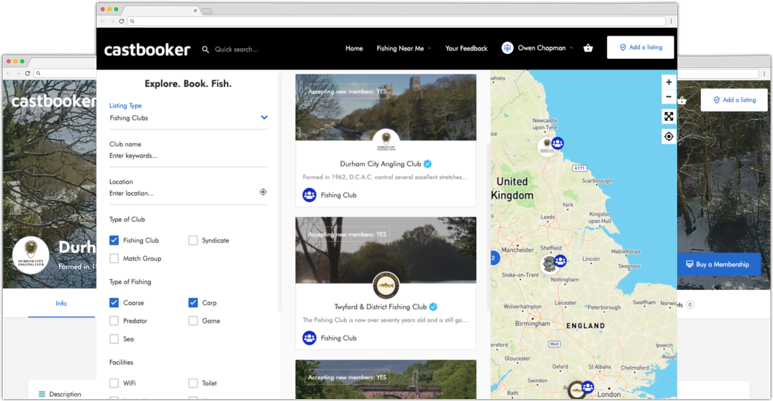This screenshot has width=773, height=401.
Task: Open the Owen Chapman account menu
Action: tap(541, 48)
